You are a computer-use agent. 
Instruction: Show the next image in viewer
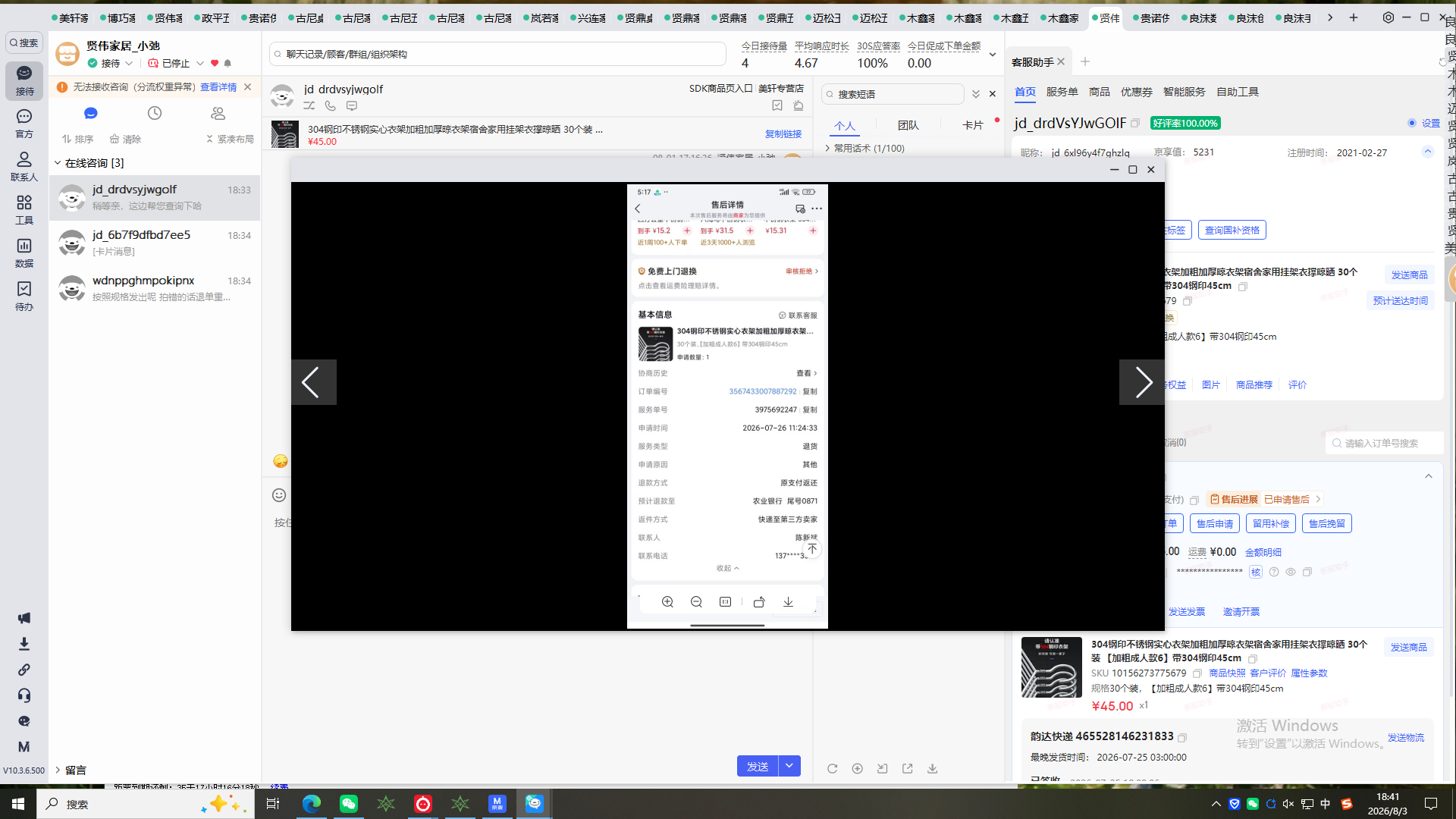click(1142, 382)
